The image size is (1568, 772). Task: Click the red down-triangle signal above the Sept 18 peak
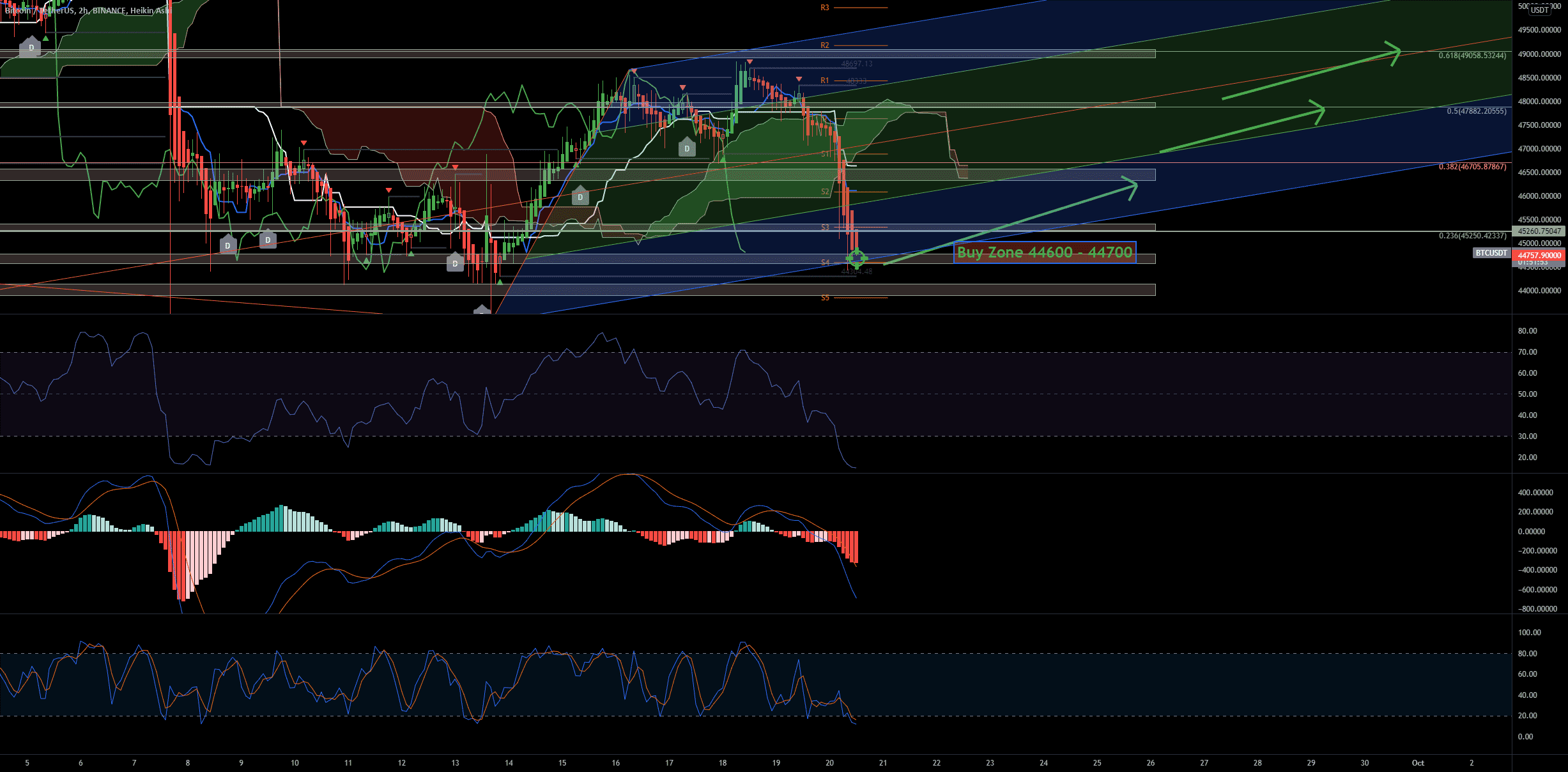tap(749, 62)
